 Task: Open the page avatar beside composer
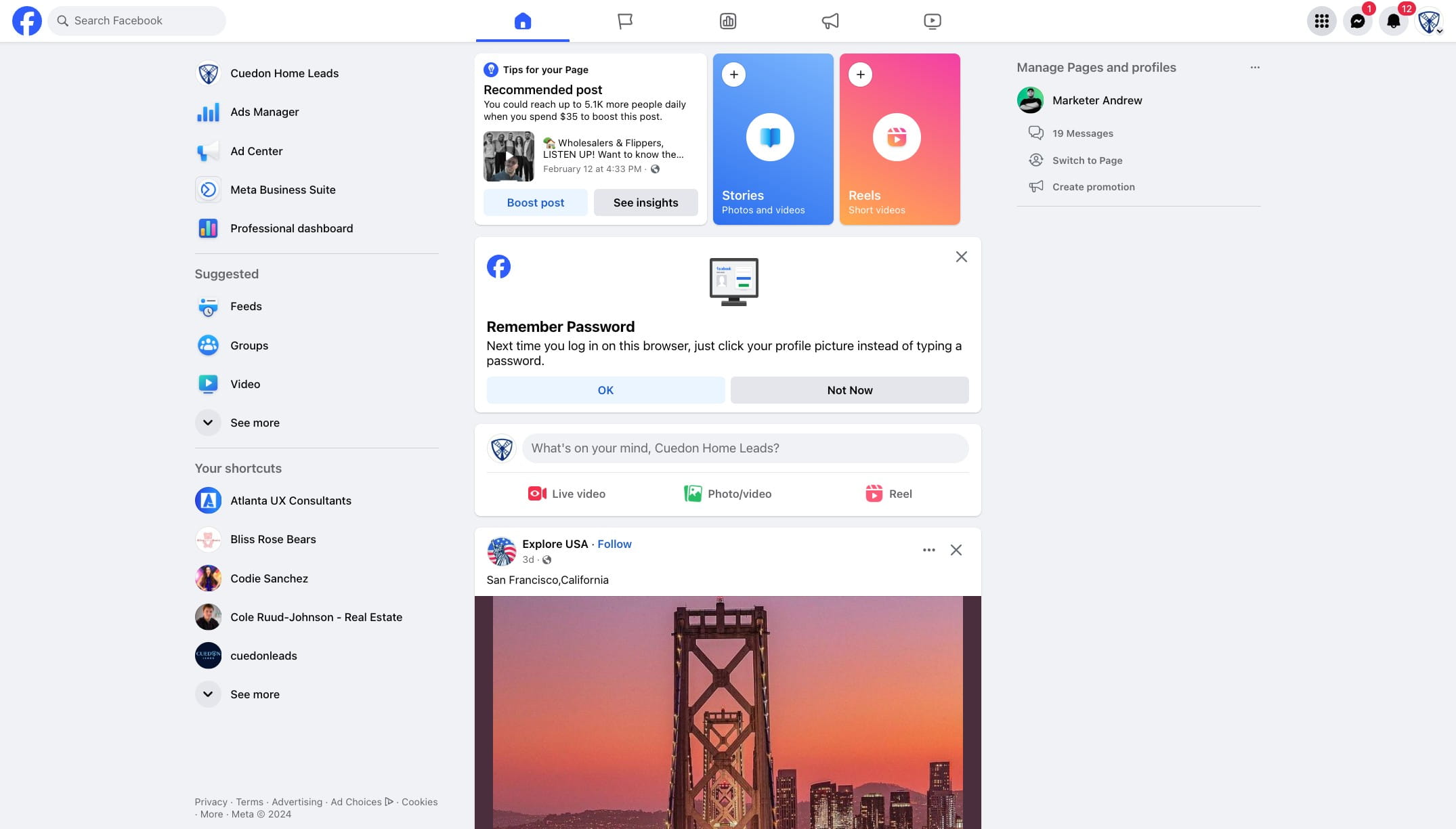[x=501, y=448]
